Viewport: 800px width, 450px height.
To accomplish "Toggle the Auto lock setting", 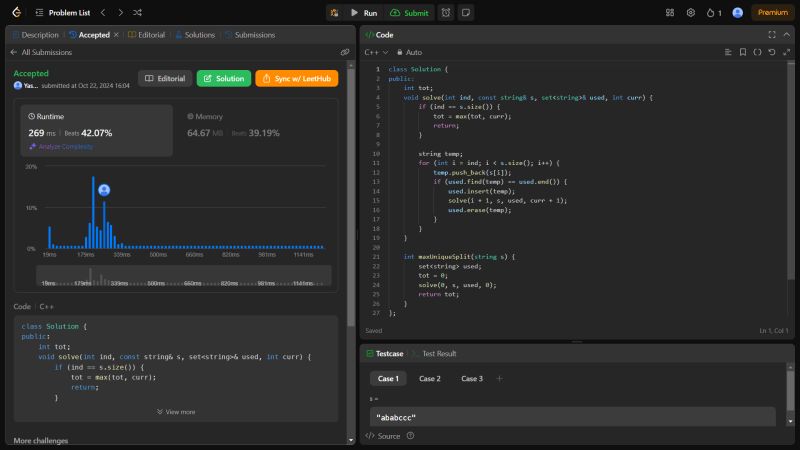I will 410,52.
